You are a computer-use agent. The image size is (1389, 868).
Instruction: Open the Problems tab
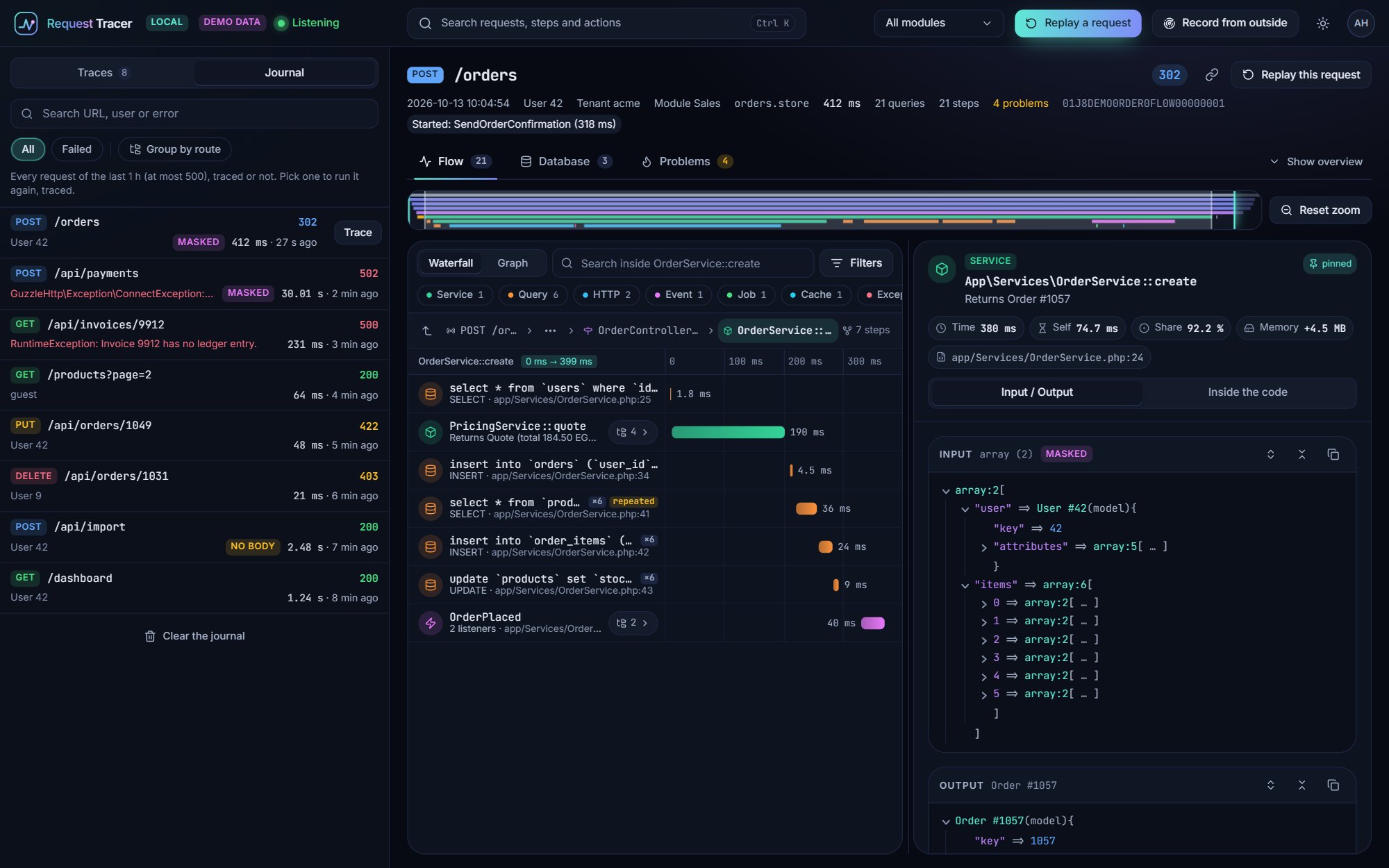(x=686, y=161)
